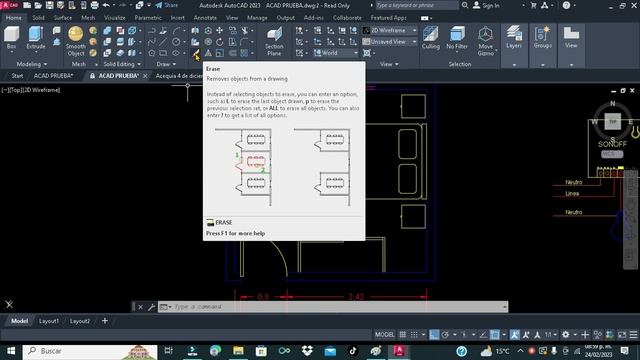Viewport: 640px width, 360px height.
Task: Click the search magnifier icon in title bar
Action: coord(465,5)
